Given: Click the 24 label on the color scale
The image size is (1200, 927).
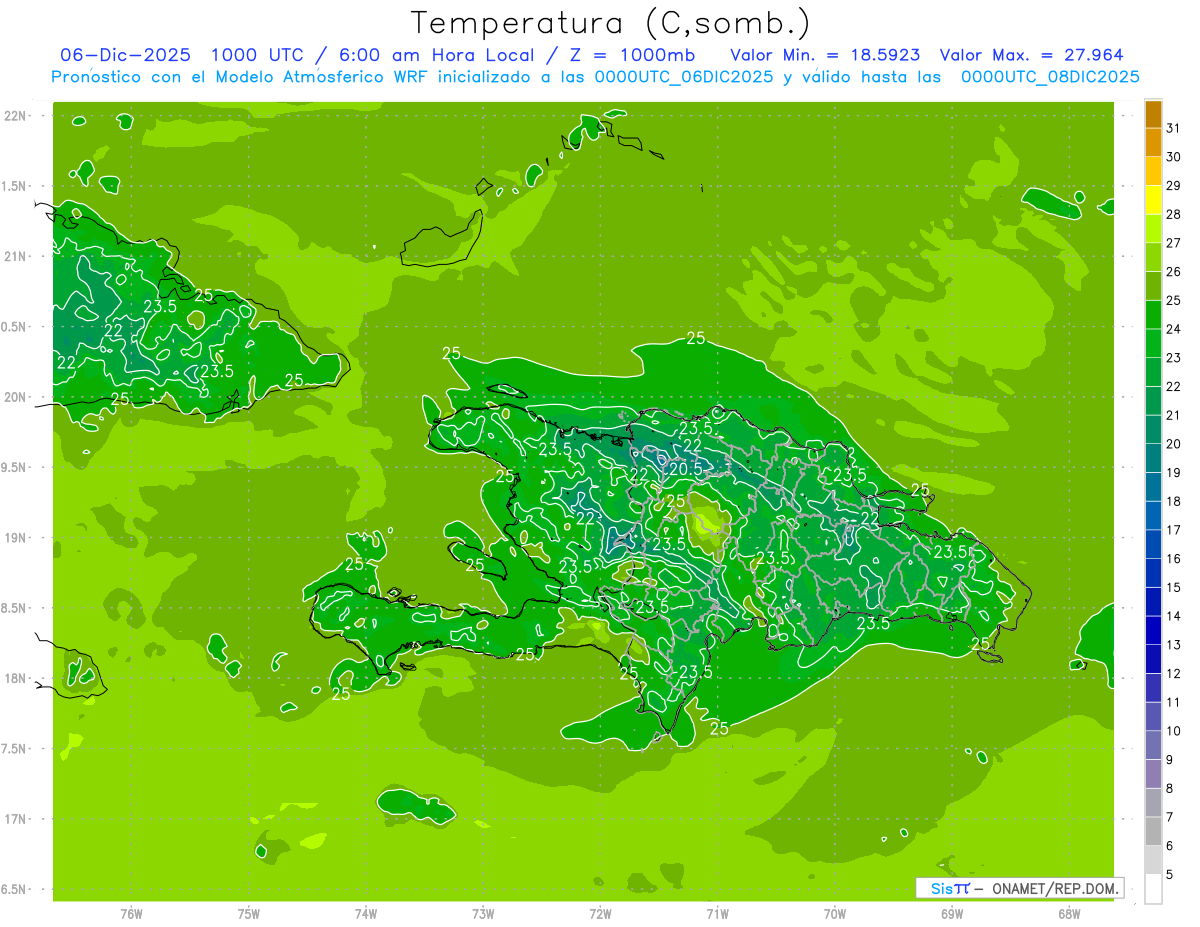Looking at the screenshot, I should click(x=1173, y=329).
